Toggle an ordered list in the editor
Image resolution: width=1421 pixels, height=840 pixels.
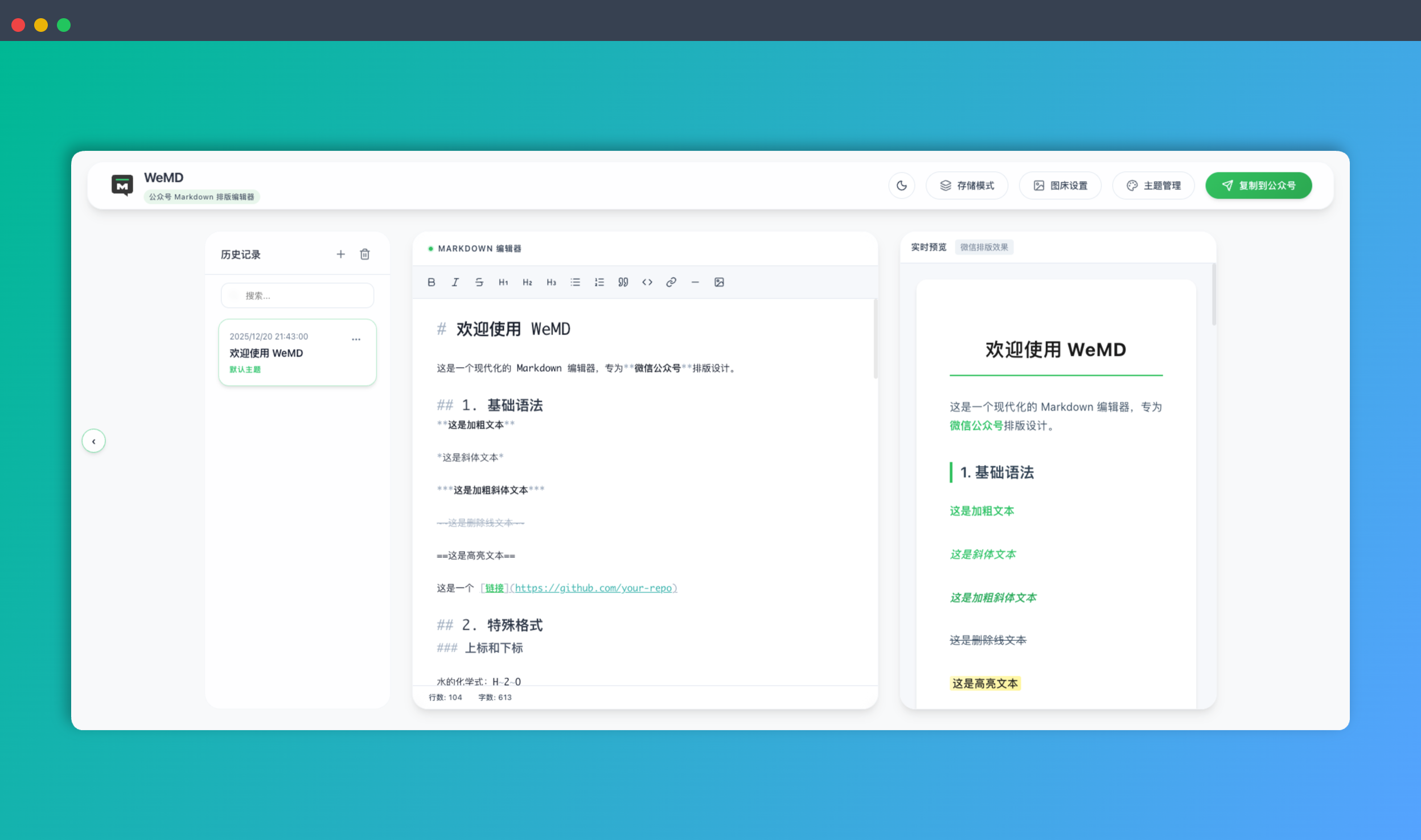(598, 282)
